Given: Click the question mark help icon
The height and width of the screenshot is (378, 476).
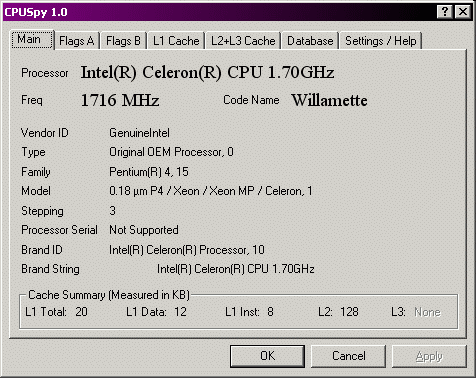Looking at the screenshot, I should (445, 12).
